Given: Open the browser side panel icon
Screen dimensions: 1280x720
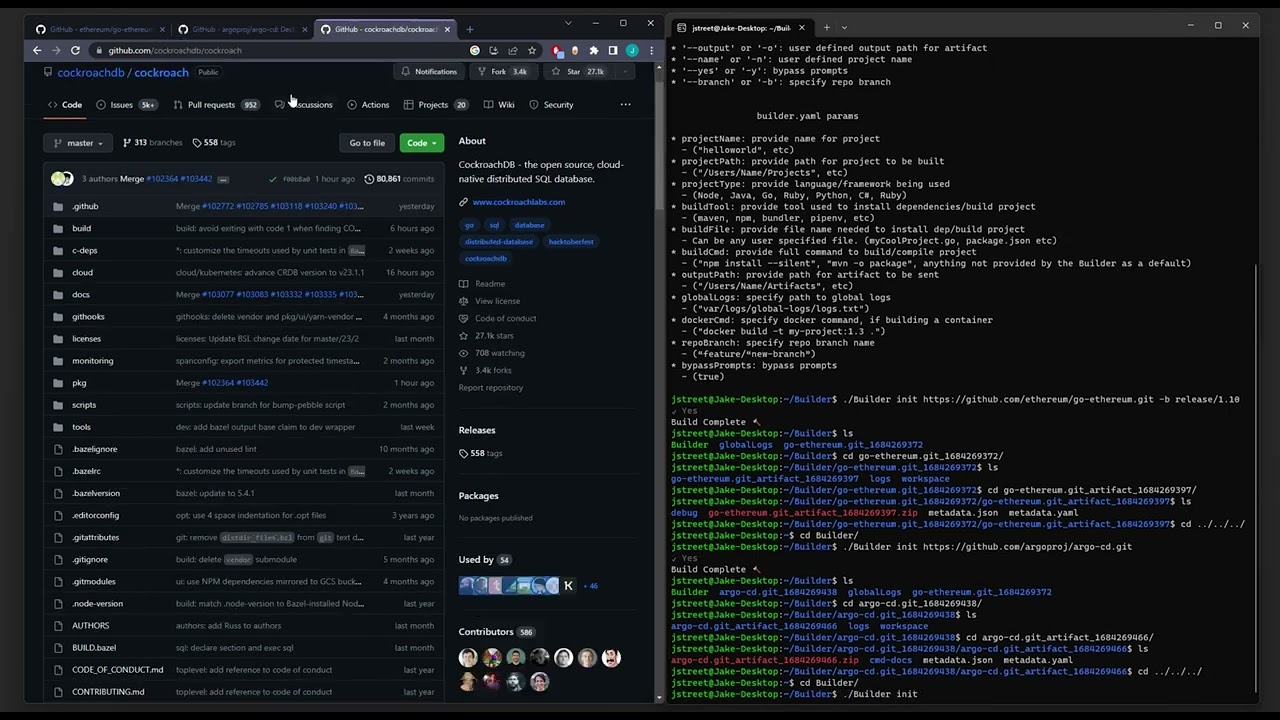Looking at the screenshot, I should point(613,50).
